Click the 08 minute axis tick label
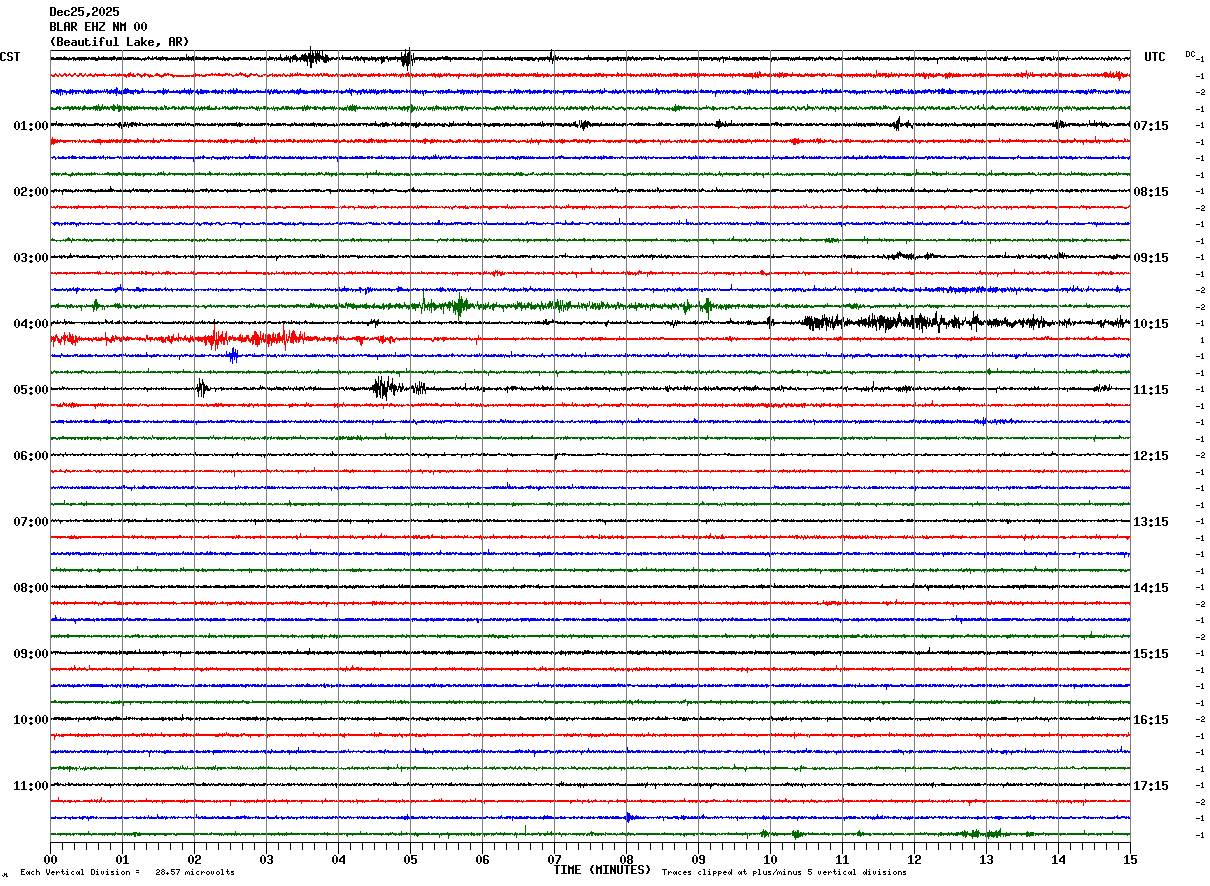 pos(626,859)
